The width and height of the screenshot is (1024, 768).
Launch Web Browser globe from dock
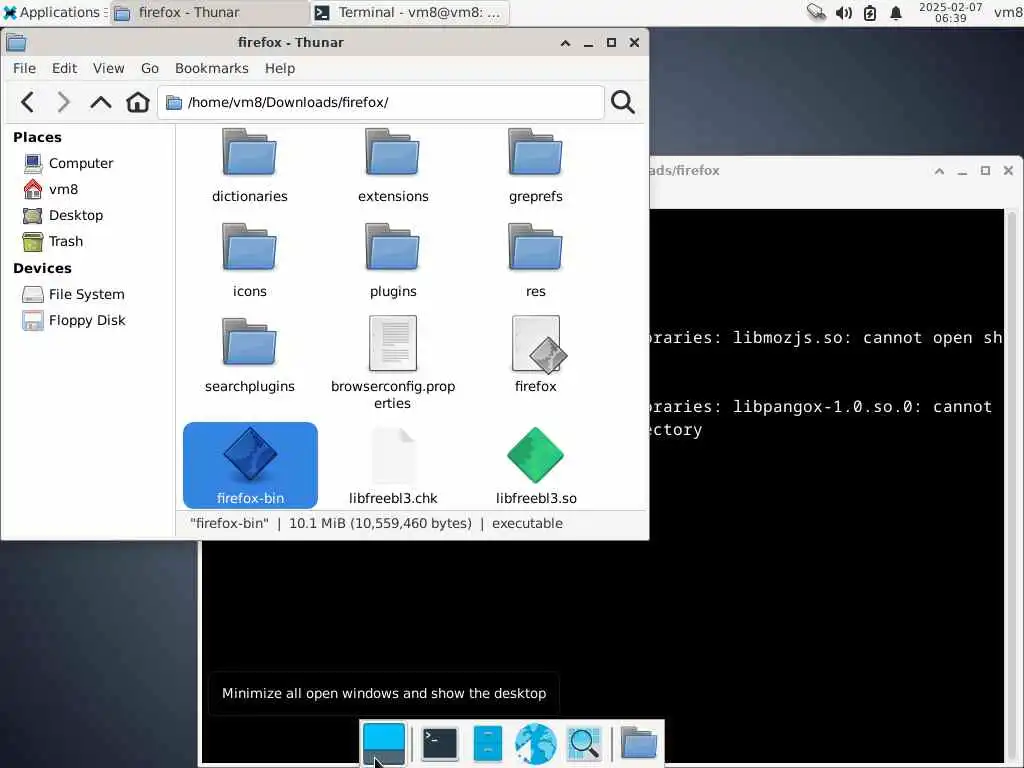pyautogui.click(x=536, y=743)
